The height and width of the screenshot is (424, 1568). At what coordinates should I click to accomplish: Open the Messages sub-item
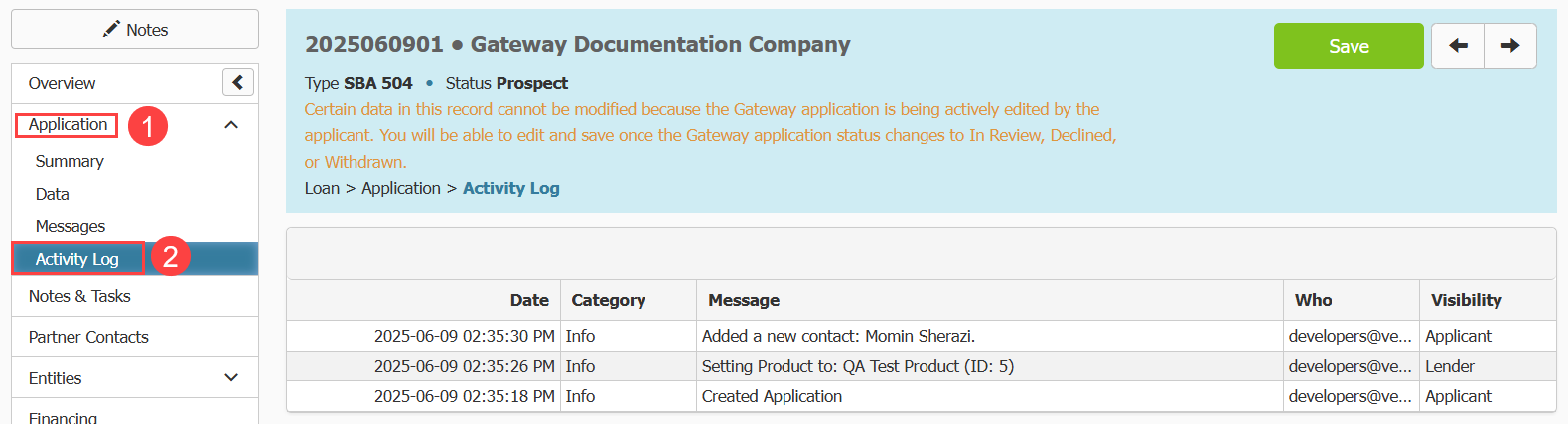(x=70, y=226)
